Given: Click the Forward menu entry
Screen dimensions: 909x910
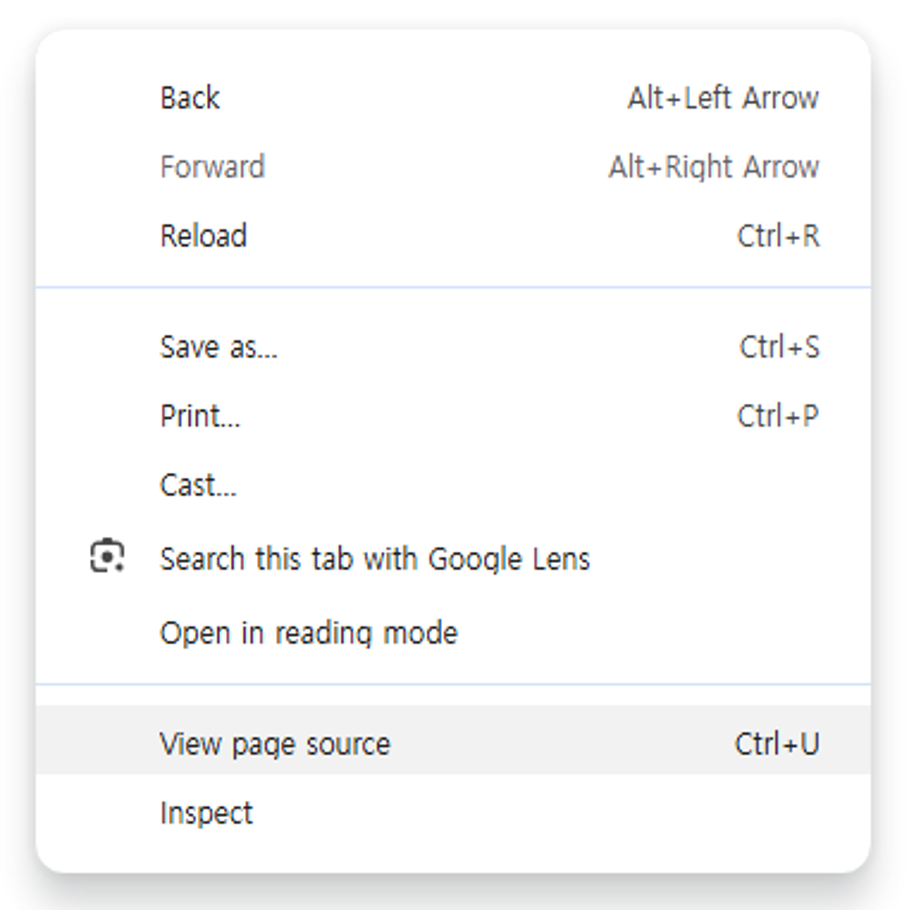Looking at the screenshot, I should pos(213,166).
